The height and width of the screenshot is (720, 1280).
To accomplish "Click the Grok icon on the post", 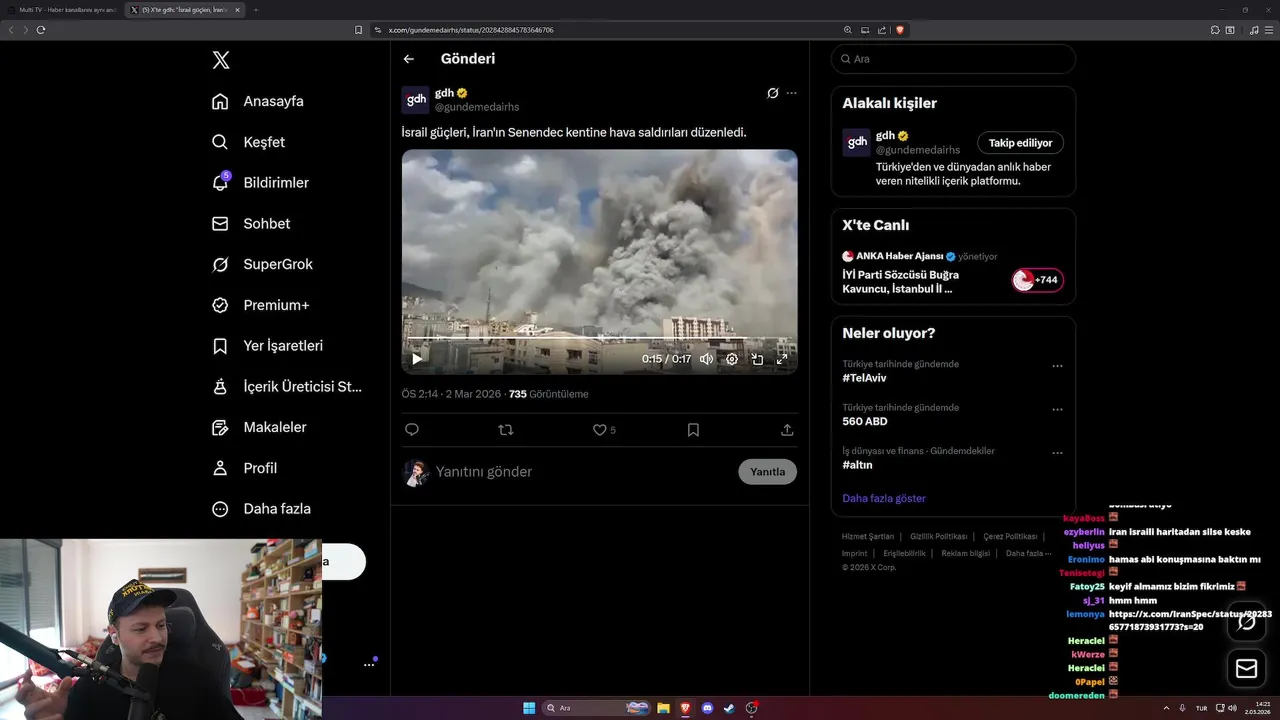I will (772, 93).
